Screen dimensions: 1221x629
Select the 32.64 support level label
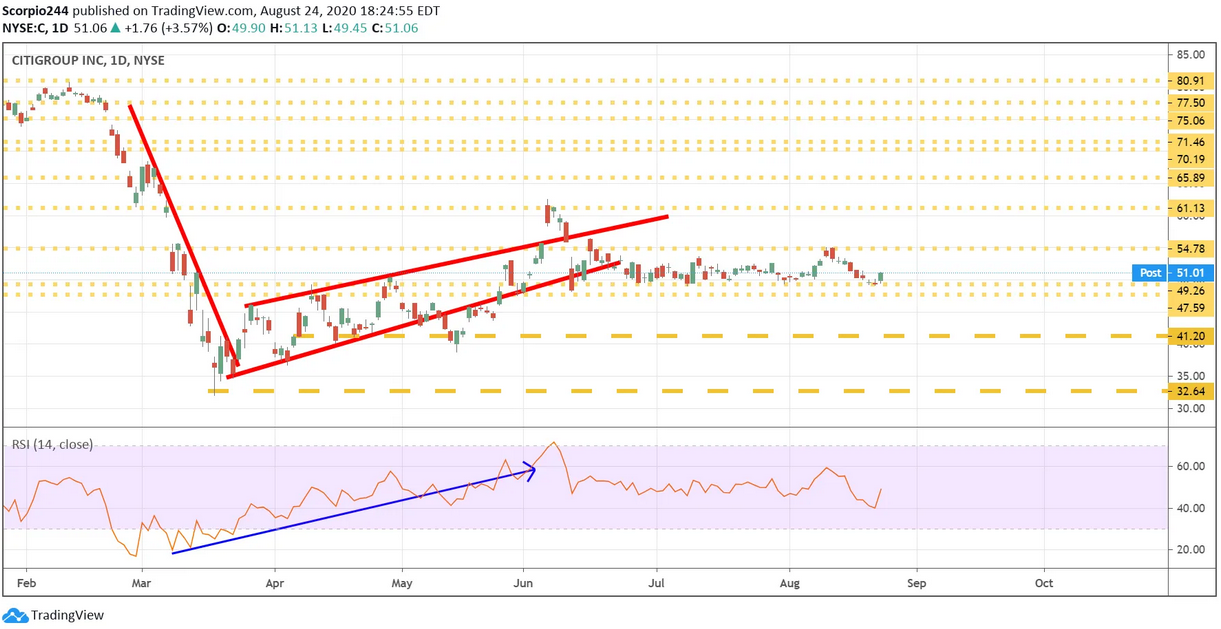pyautogui.click(x=1189, y=392)
